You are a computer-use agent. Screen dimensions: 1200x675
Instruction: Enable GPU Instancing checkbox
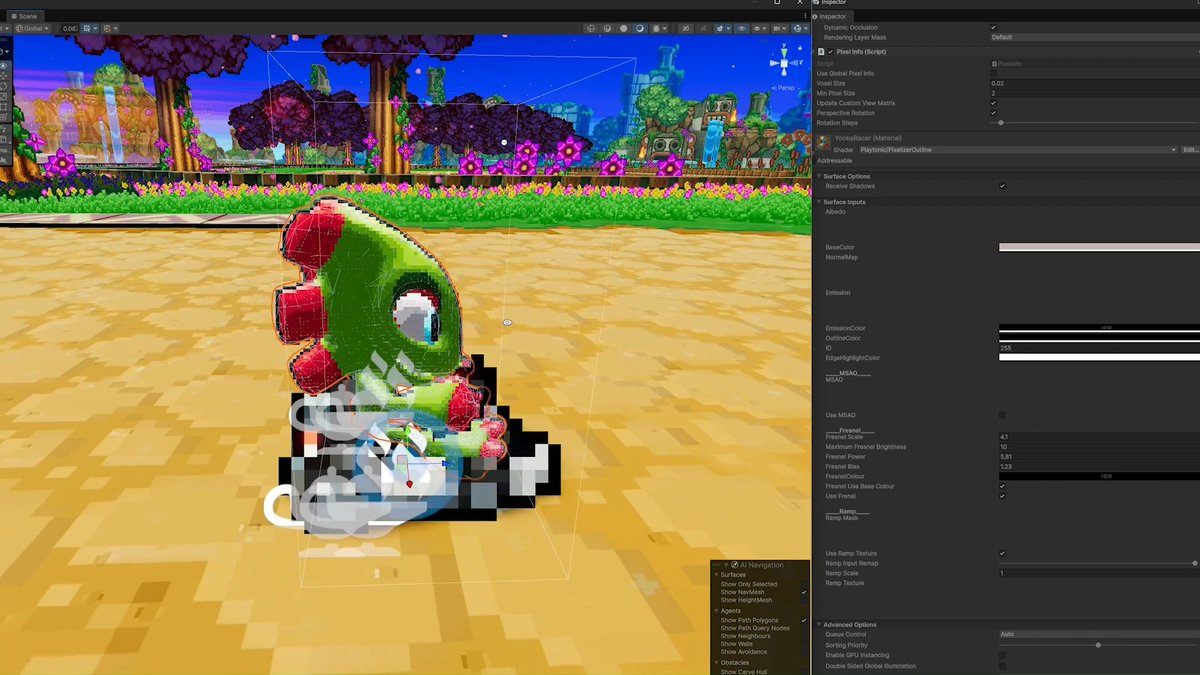coord(1002,655)
